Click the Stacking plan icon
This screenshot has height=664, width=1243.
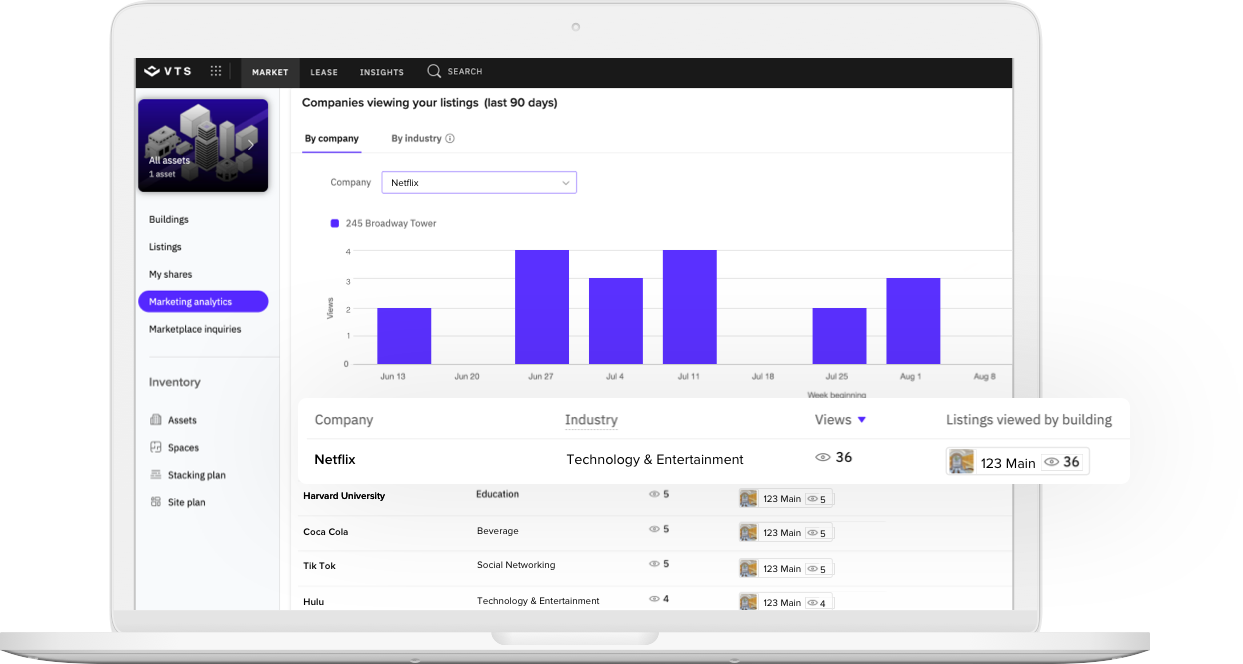(156, 475)
